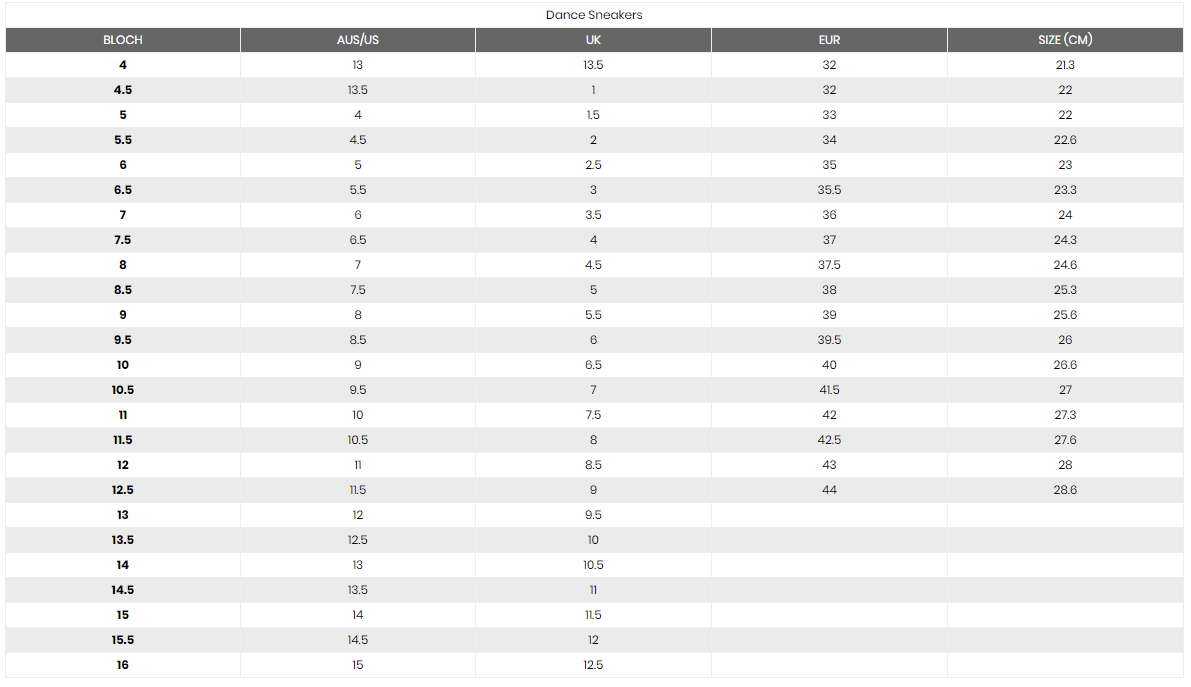Click Bloch size 6.5 cell
Screen dimensions: 1191x687
pyautogui.click(x=122, y=190)
